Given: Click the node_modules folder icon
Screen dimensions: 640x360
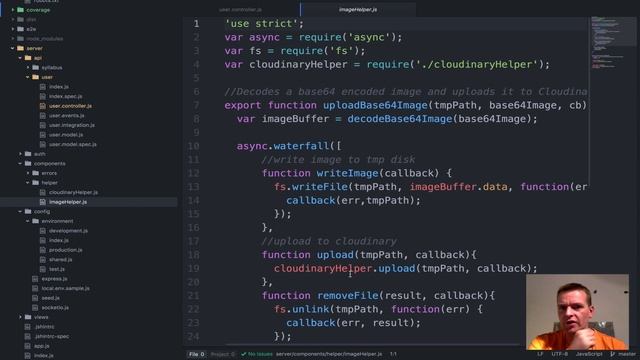Looking at the screenshot, I should point(20,39).
